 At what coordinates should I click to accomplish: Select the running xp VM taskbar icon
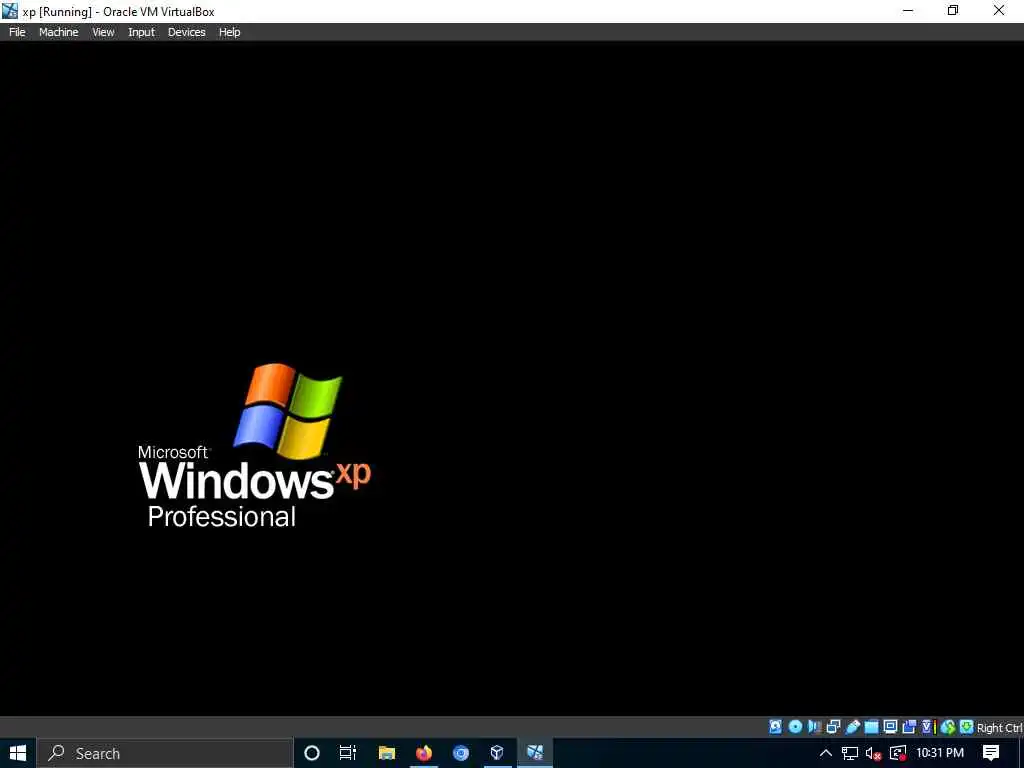pyautogui.click(x=535, y=753)
